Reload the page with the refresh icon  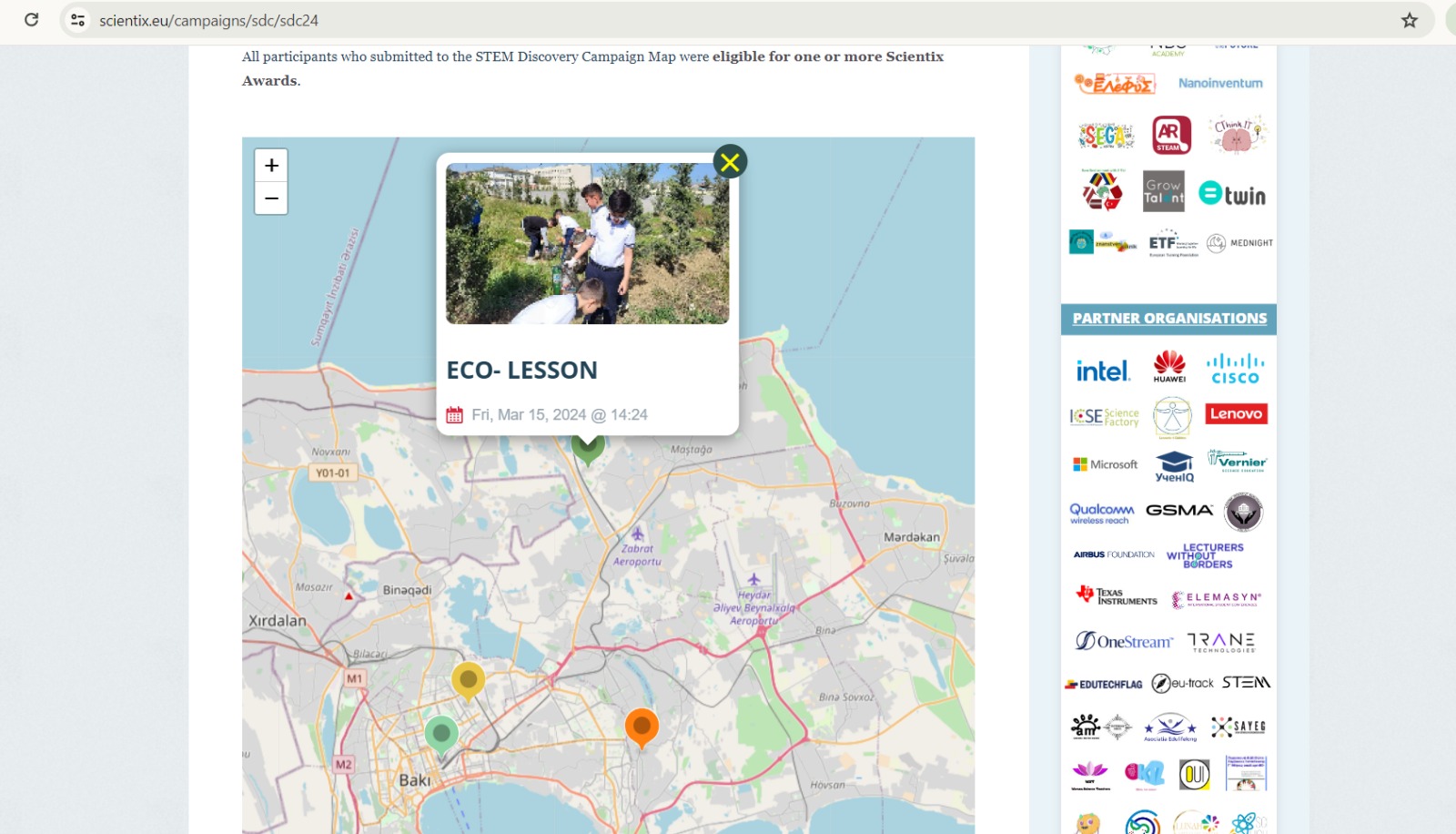(x=31, y=19)
